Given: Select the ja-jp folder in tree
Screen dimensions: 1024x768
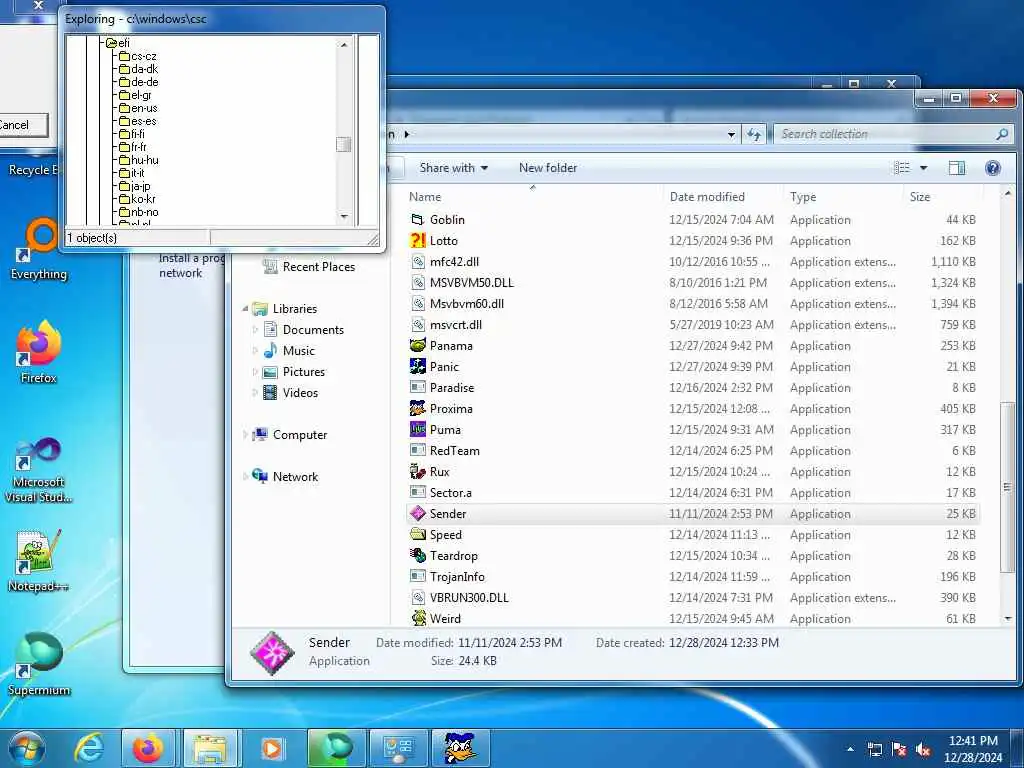Looking at the screenshot, I should (x=135, y=186).
